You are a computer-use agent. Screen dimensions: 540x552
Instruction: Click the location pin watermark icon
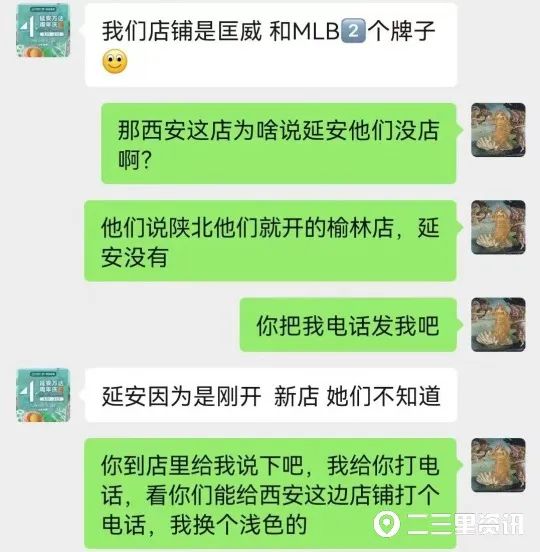tap(387, 524)
